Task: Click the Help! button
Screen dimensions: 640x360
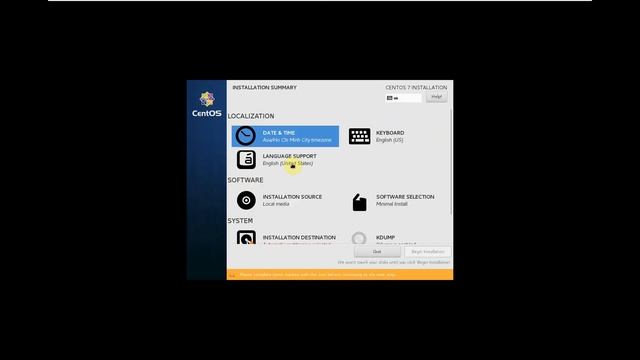Action: 436,97
